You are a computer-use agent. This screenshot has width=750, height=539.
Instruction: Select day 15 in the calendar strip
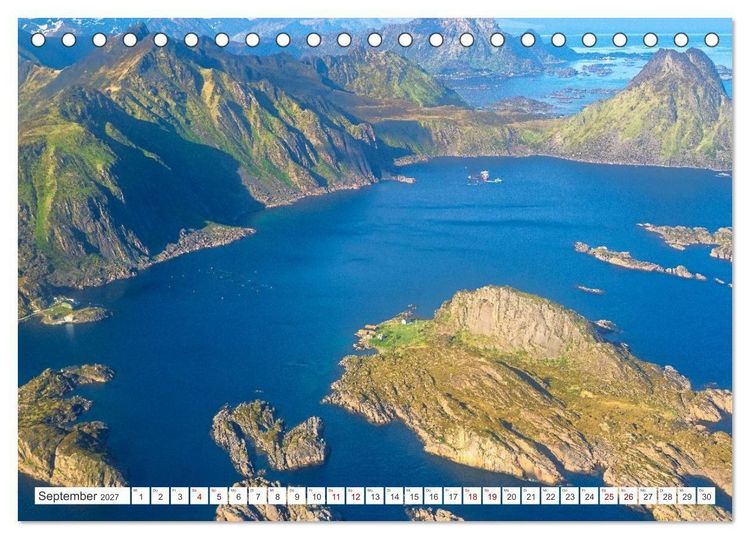414,496
